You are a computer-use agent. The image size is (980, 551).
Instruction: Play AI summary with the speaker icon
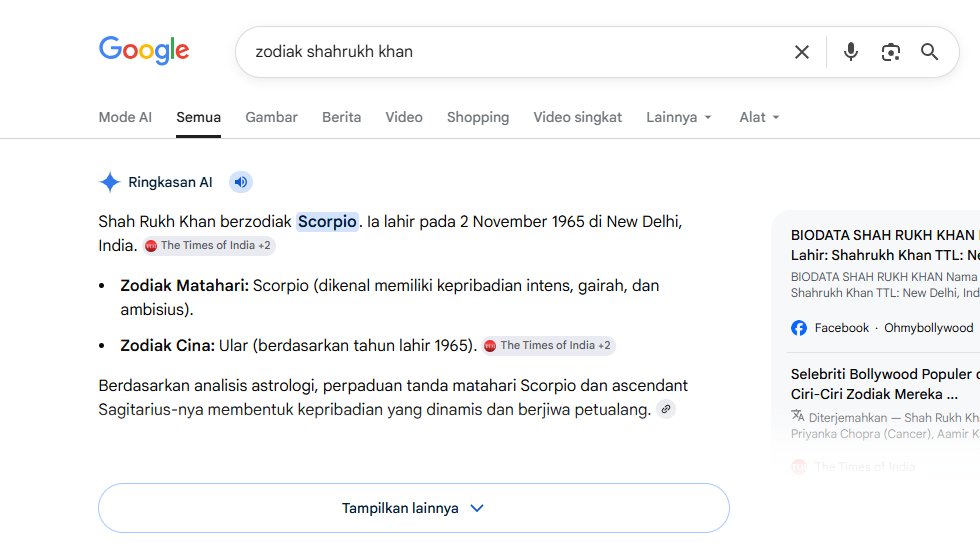(x=241, y=182)
